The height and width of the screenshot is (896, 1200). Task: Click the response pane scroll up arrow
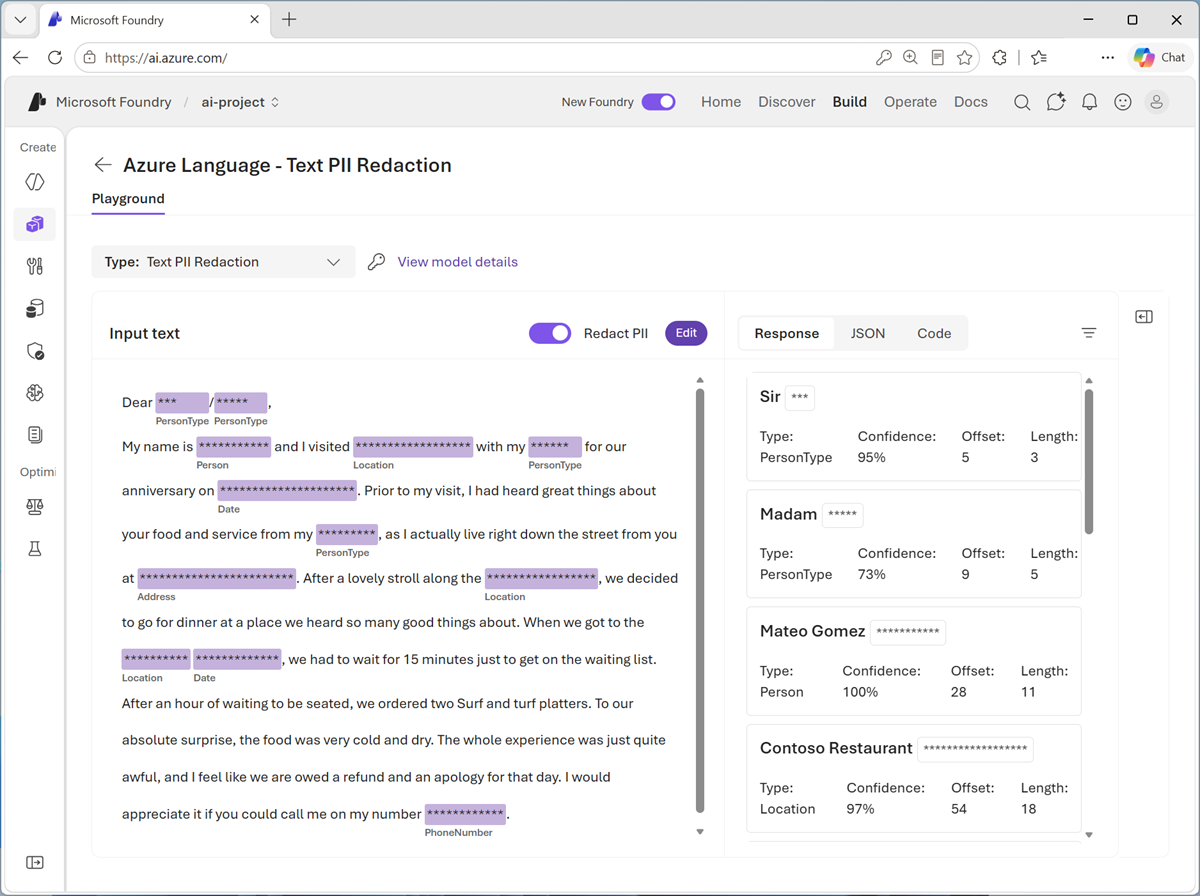1089,381
